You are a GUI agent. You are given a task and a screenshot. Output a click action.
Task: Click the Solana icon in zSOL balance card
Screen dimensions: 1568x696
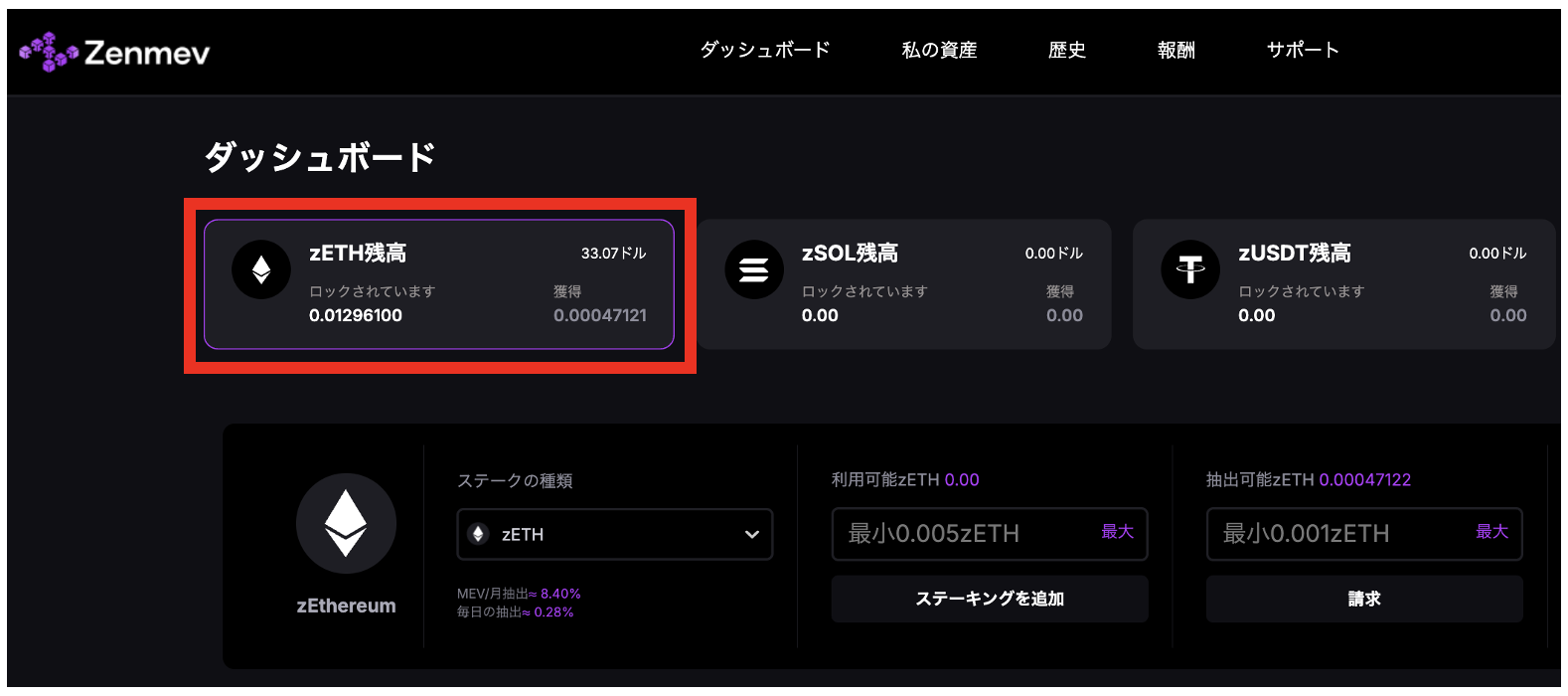[x=754, y=269]
